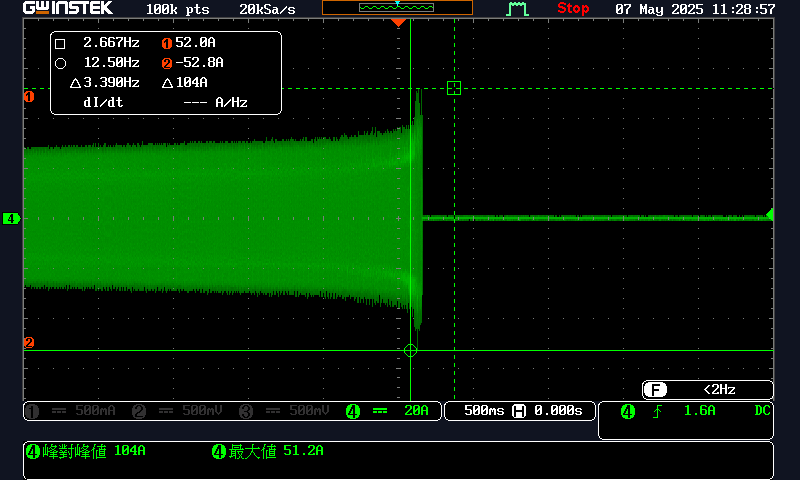
Task: Click the A/Hz unit readout
Action: point(231,102)
